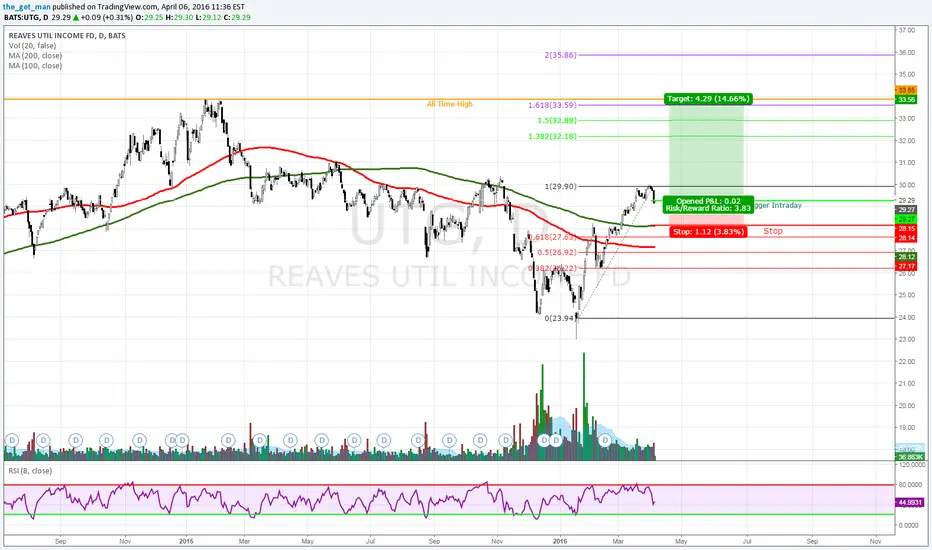The width and height of the screenshot is (932, 550).
Task: Click the 2016 label on time axis
Action: 560,541
